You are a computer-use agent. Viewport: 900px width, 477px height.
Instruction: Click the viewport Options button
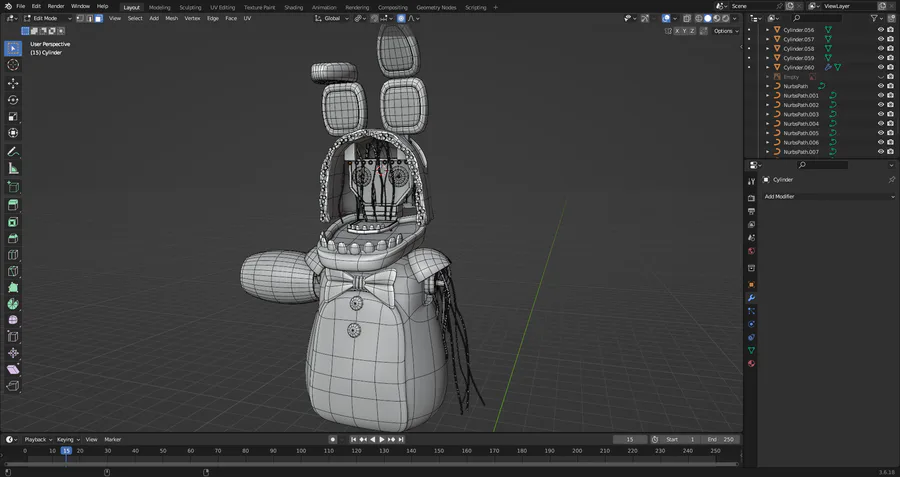pyautogui.click(x=725, y=31)
